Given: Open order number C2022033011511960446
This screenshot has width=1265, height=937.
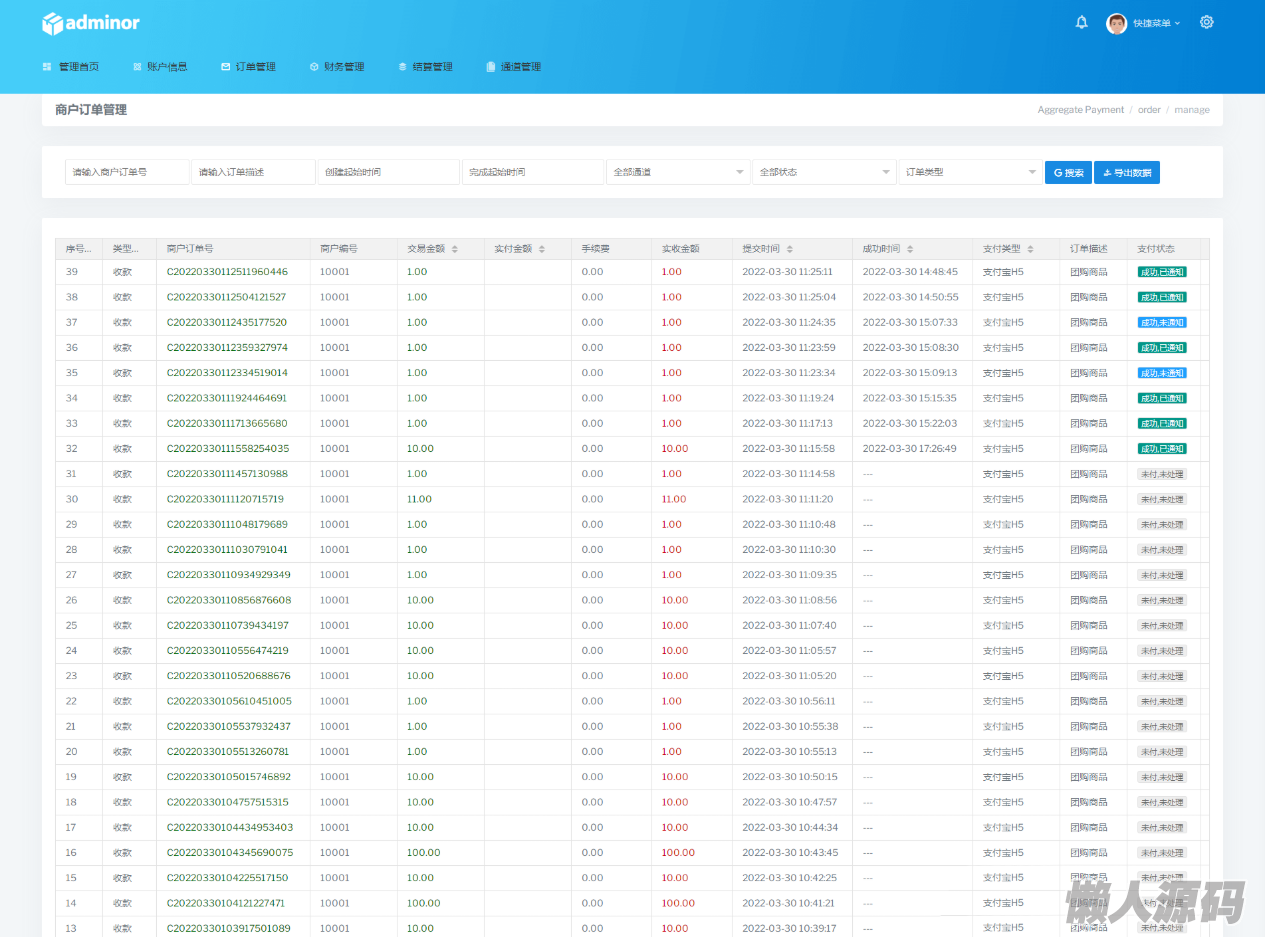Looking at the screenshot, I should click(227, 272).
